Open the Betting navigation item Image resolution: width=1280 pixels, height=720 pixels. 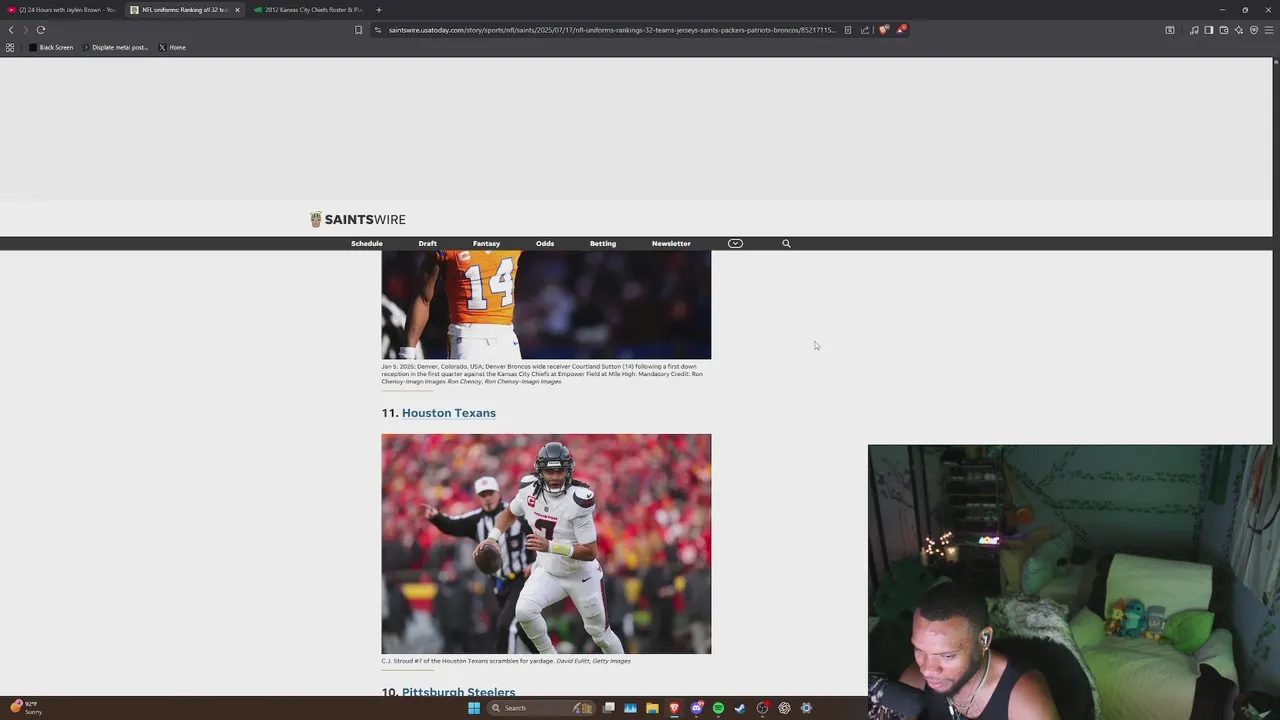click(x=603, y=243)
